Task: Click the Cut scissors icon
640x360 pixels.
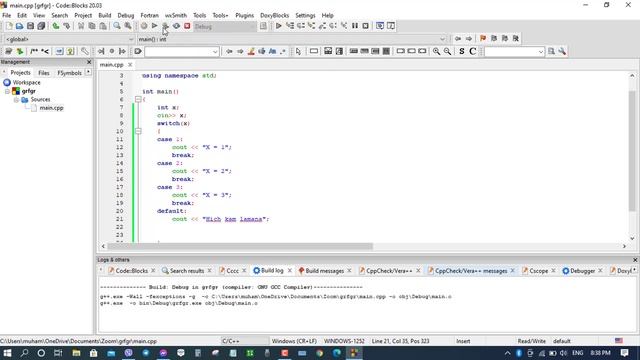Action: (81, 26)
